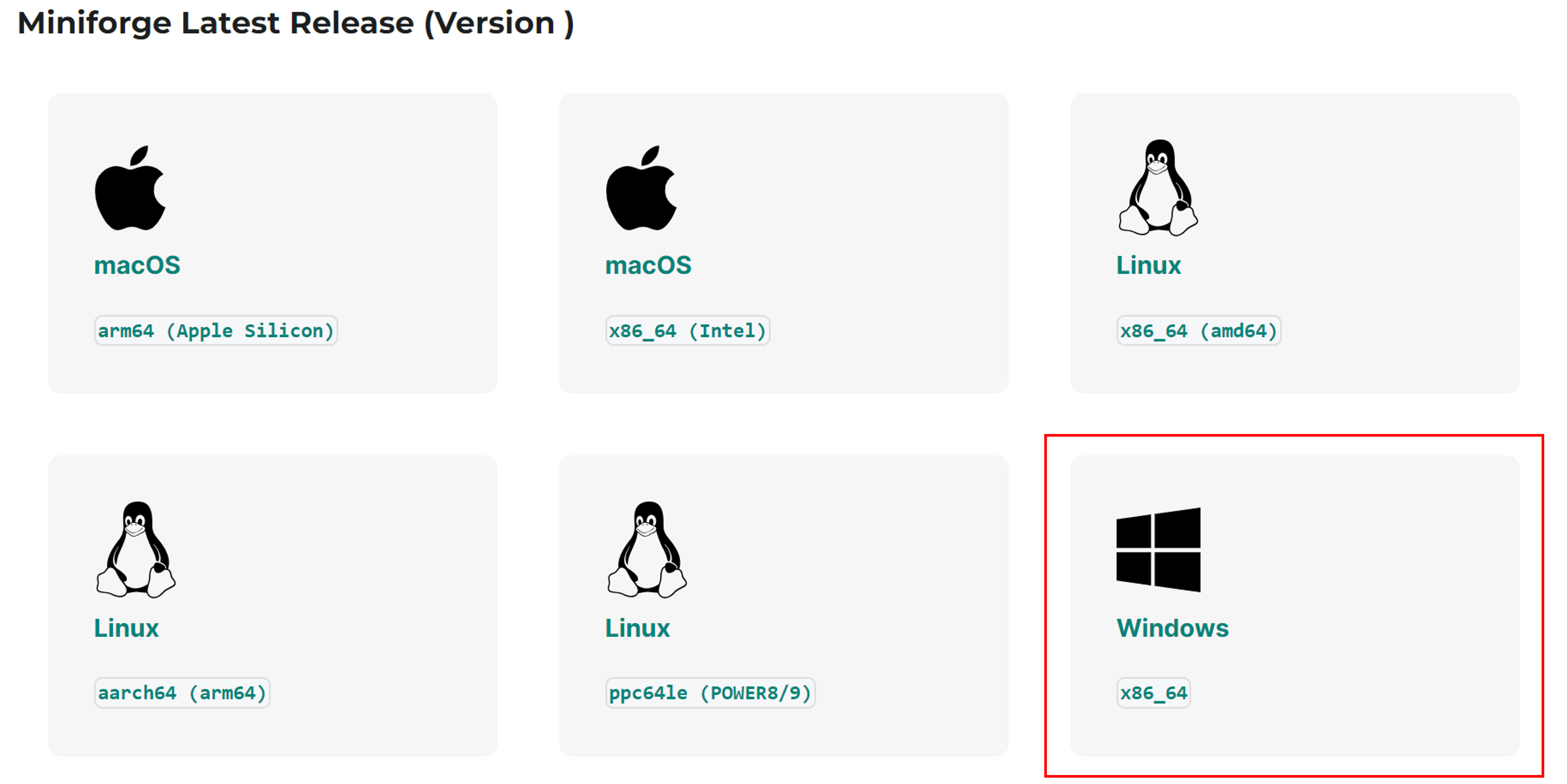This screenshot has height=784, width=1567.
Task: Click the Tux penguin in ppc64le card
Action: tap(647, 550)
